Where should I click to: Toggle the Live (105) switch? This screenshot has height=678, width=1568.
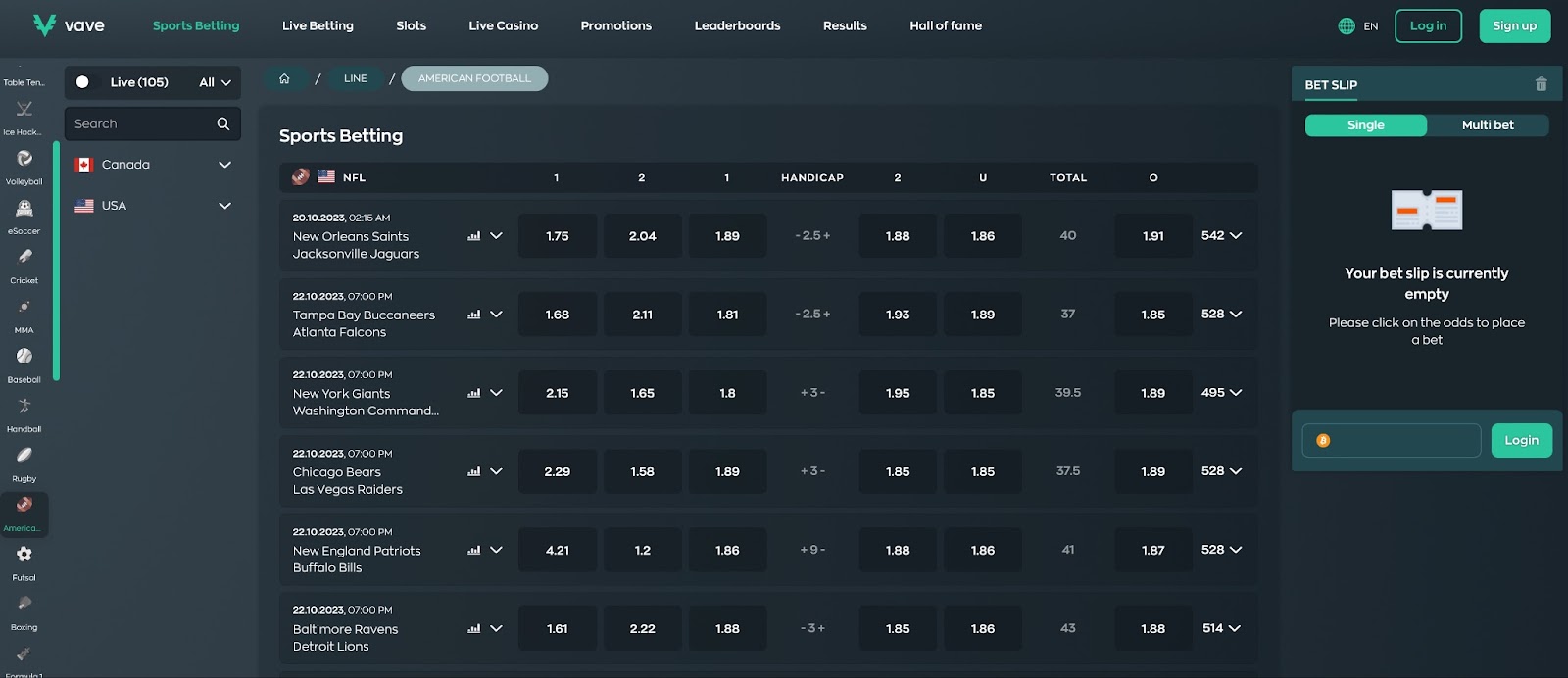tap(83, 82)
